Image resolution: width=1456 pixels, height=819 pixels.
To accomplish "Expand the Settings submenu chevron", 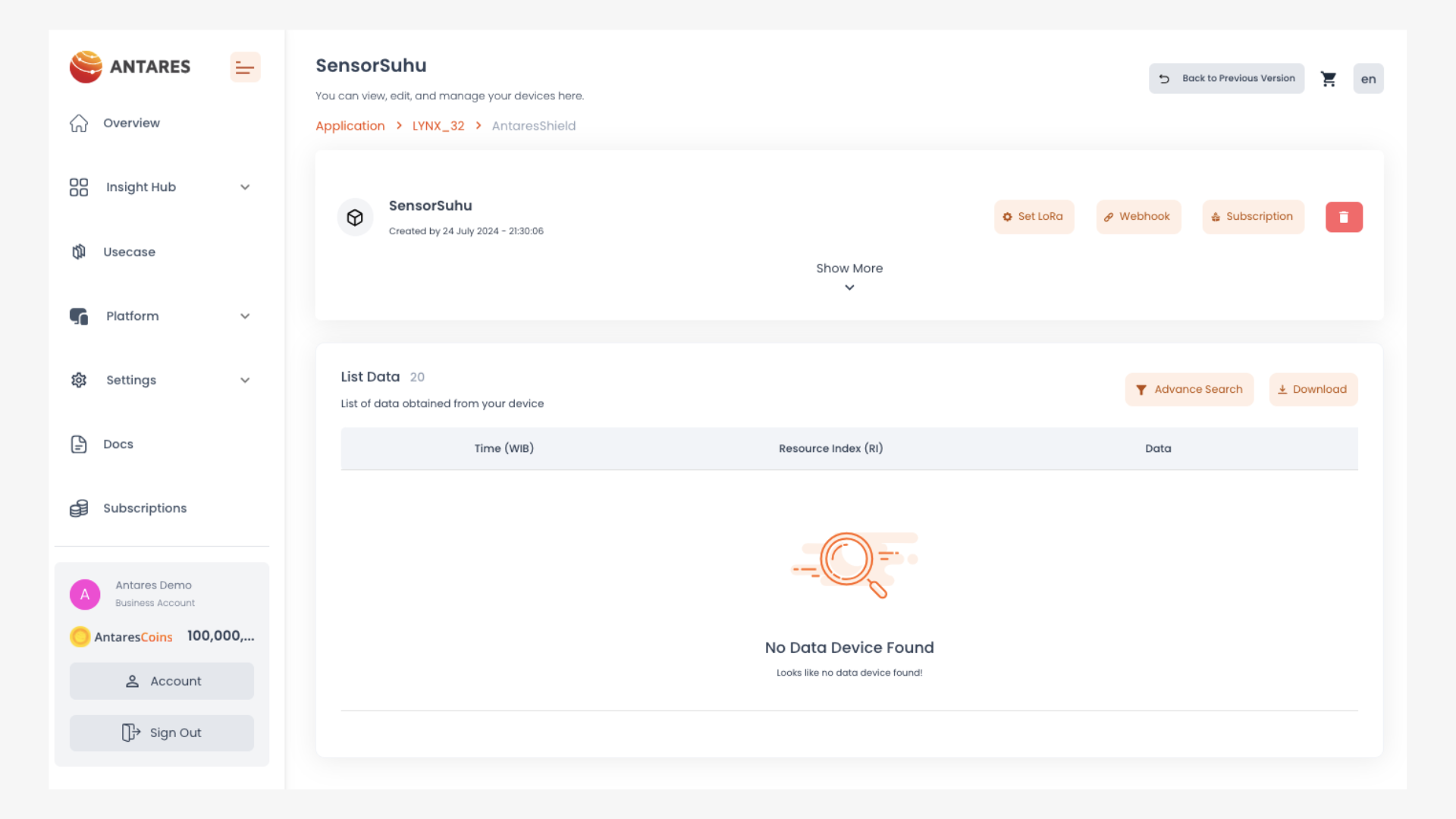I will [x=245, y=381].
